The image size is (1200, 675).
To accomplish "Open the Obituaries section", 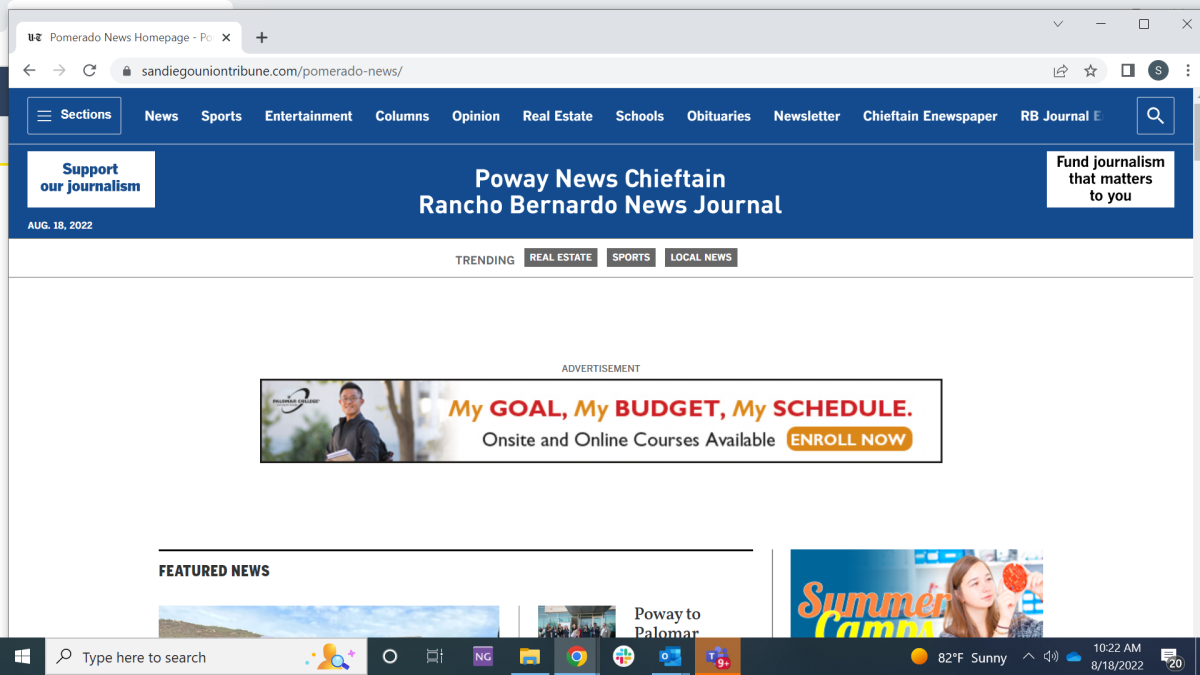I will tap(719, 116).
